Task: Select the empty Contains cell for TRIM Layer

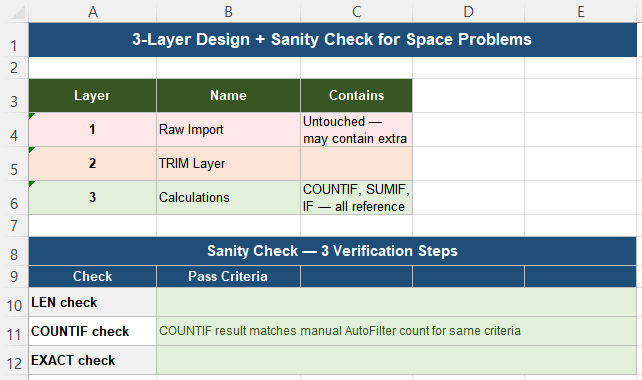Action: 357,164
